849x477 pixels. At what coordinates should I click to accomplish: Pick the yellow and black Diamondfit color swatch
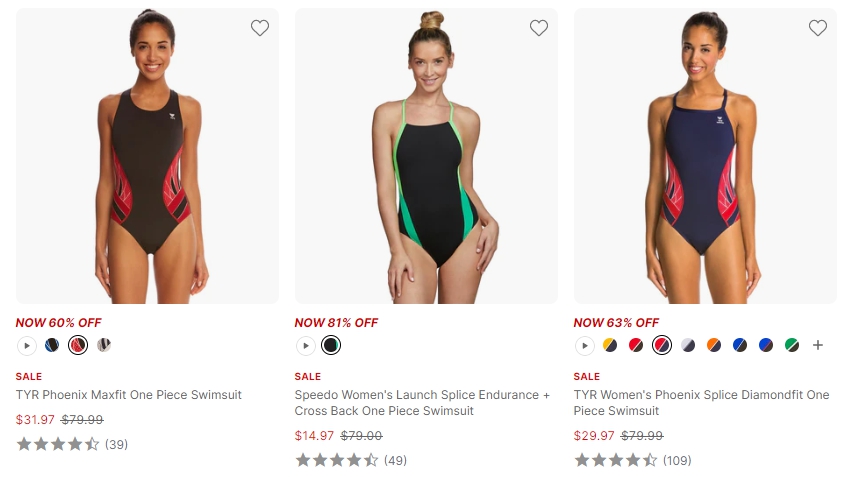point(610,346)
